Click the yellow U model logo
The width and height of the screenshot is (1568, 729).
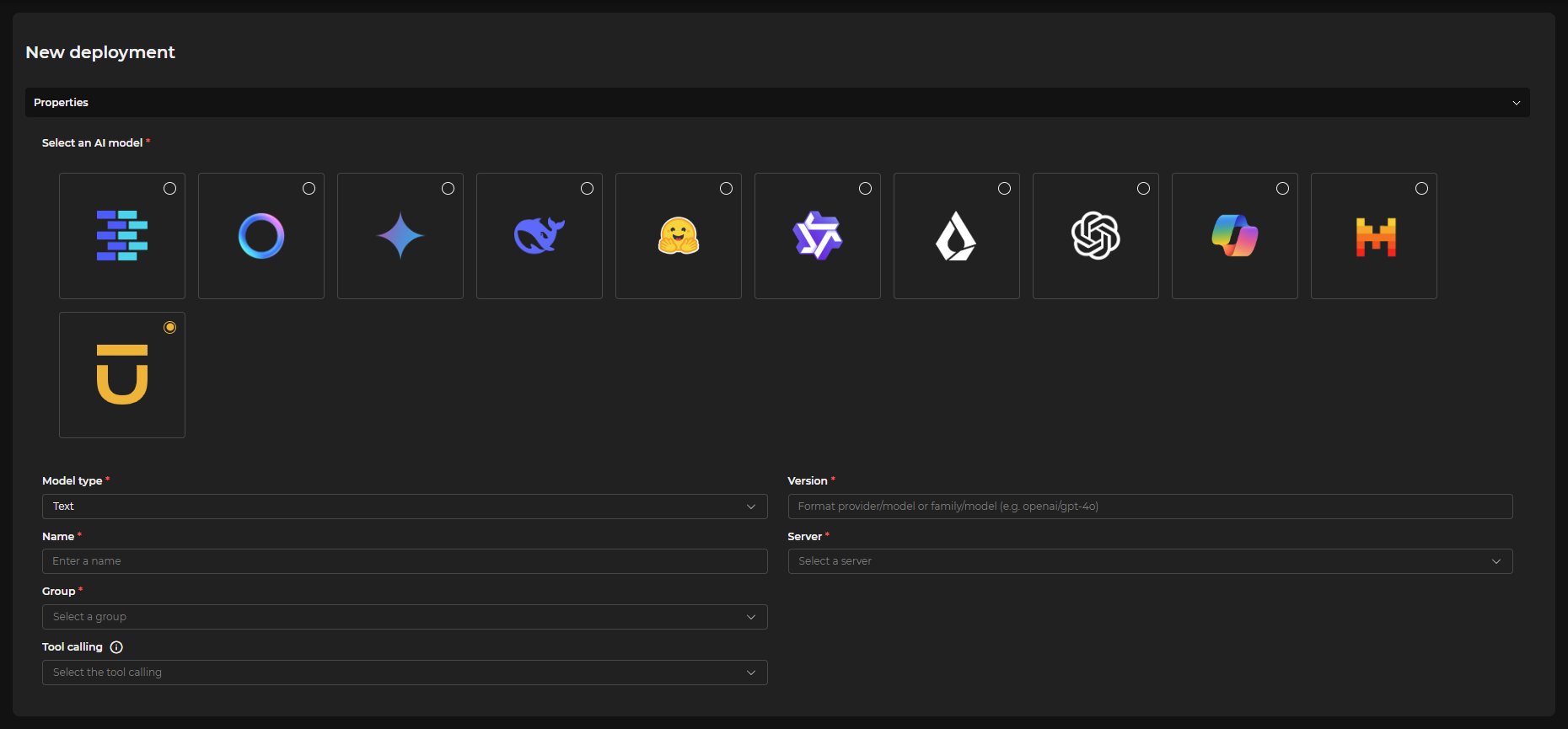[122, 375]
